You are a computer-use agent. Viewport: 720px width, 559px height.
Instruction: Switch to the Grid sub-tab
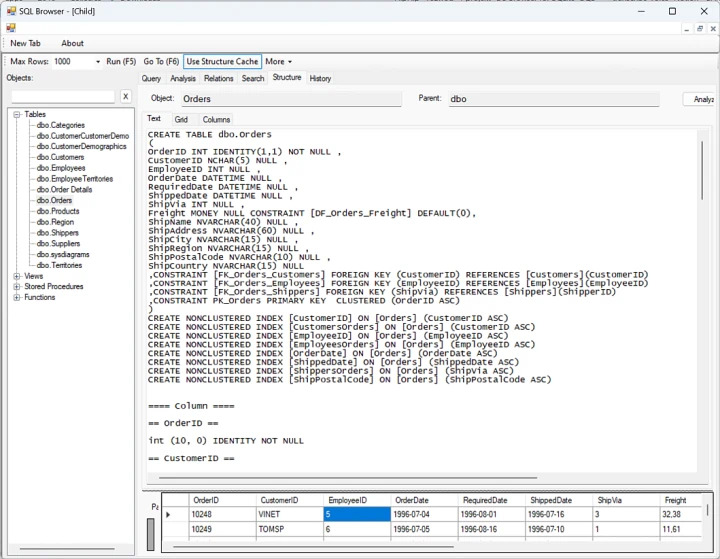(181, 119)
